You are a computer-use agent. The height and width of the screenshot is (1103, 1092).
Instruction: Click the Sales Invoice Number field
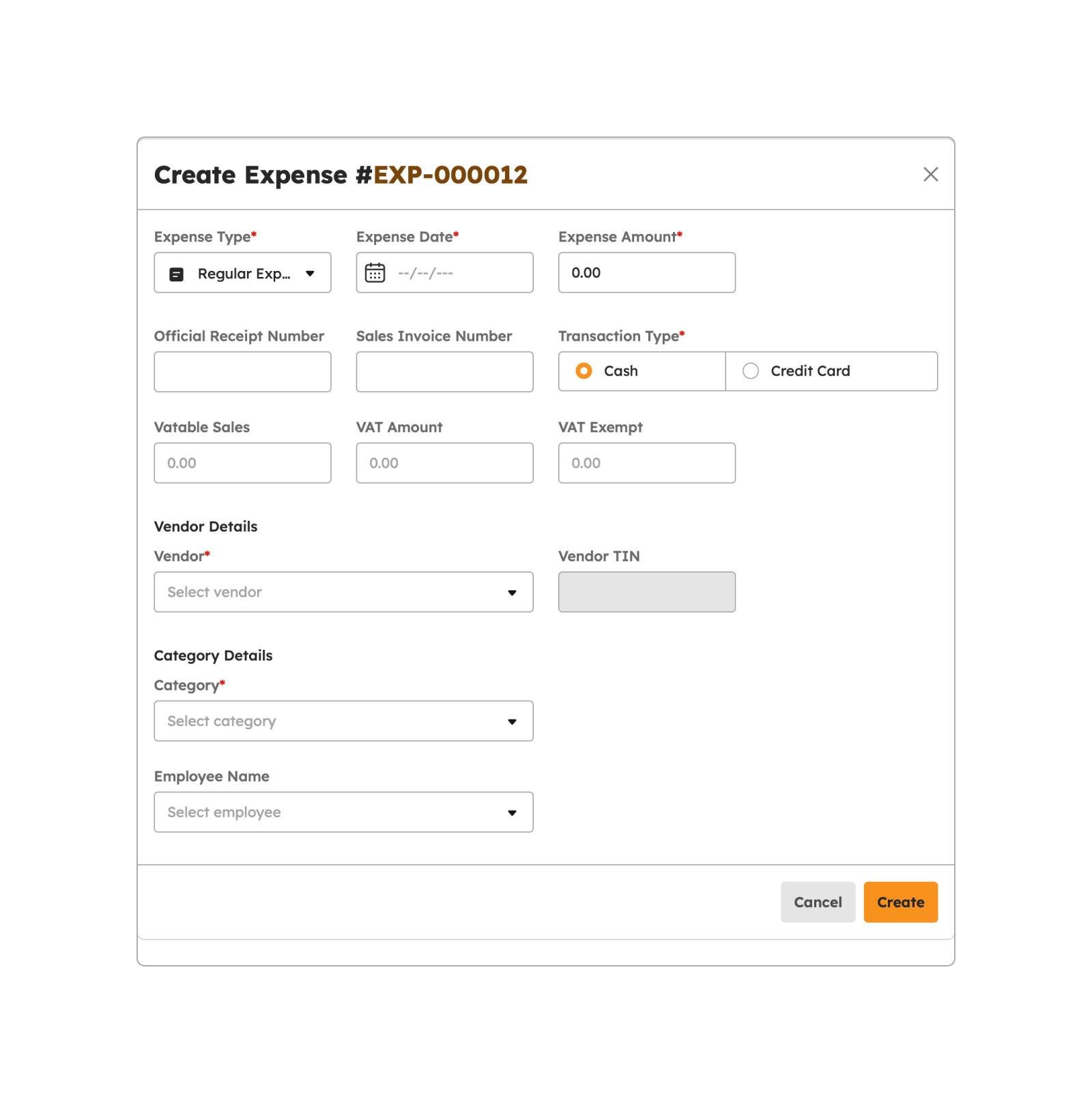[x=444, y=372]
